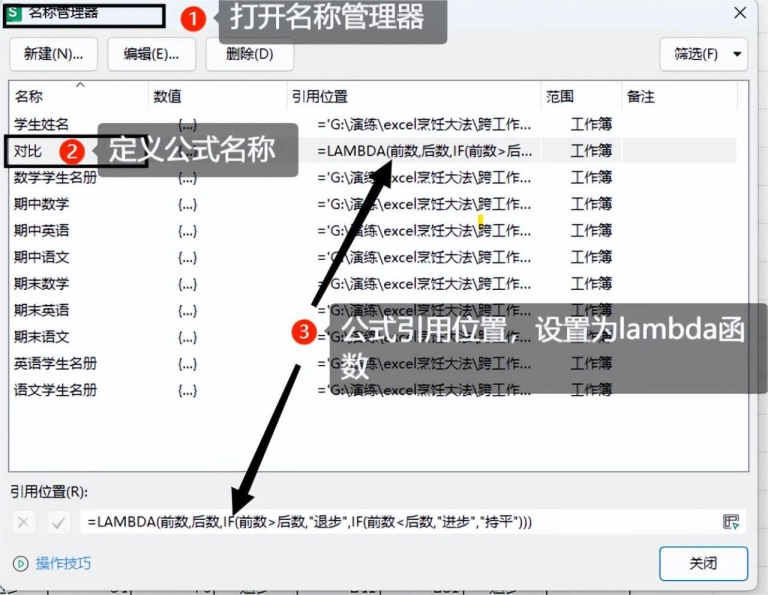Click the green WPS spreadsheet icon in title bar
Screen dimensions: 768x595
pos(14,13)
